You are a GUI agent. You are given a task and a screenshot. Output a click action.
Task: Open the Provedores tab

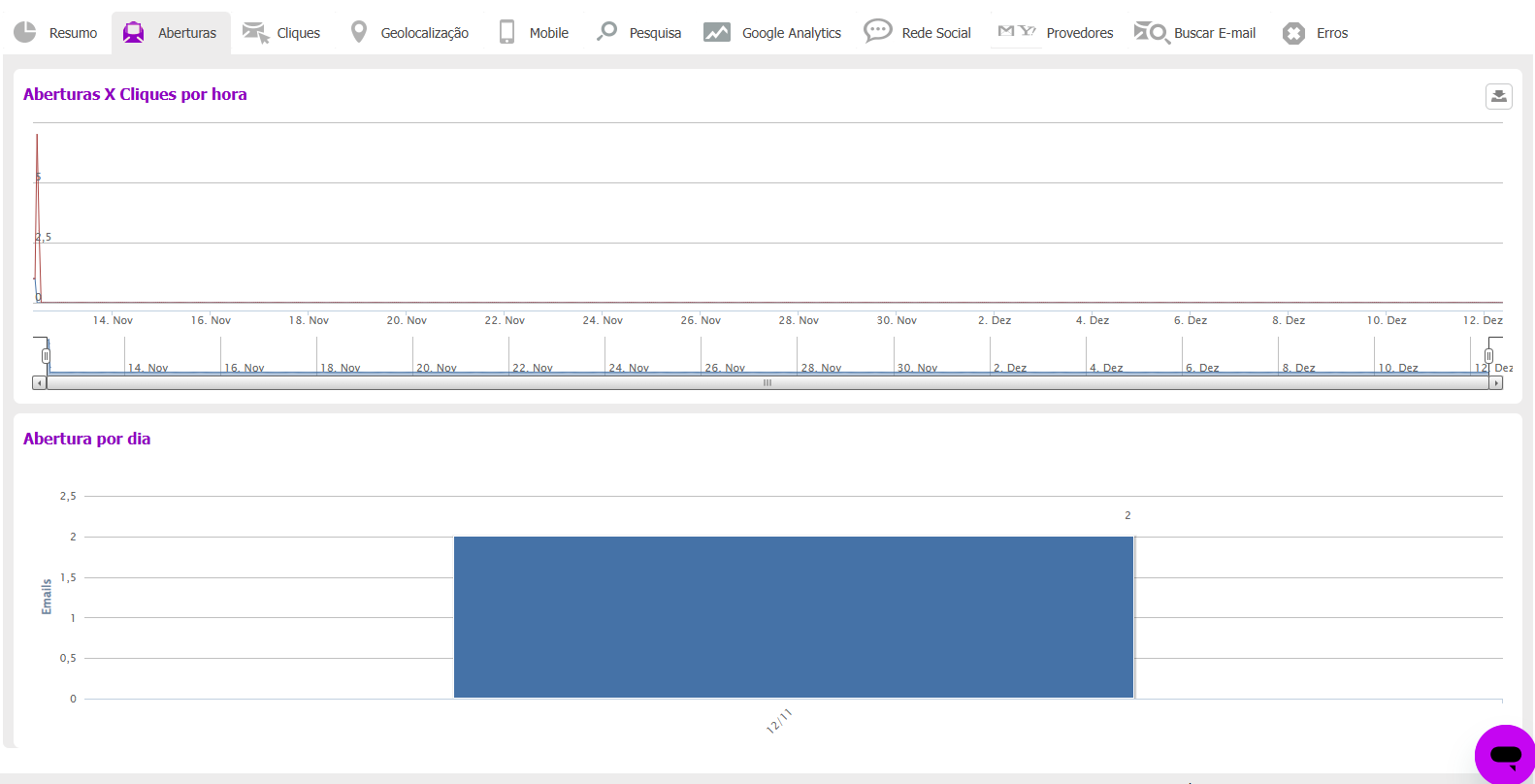[x=1080, y=33]
